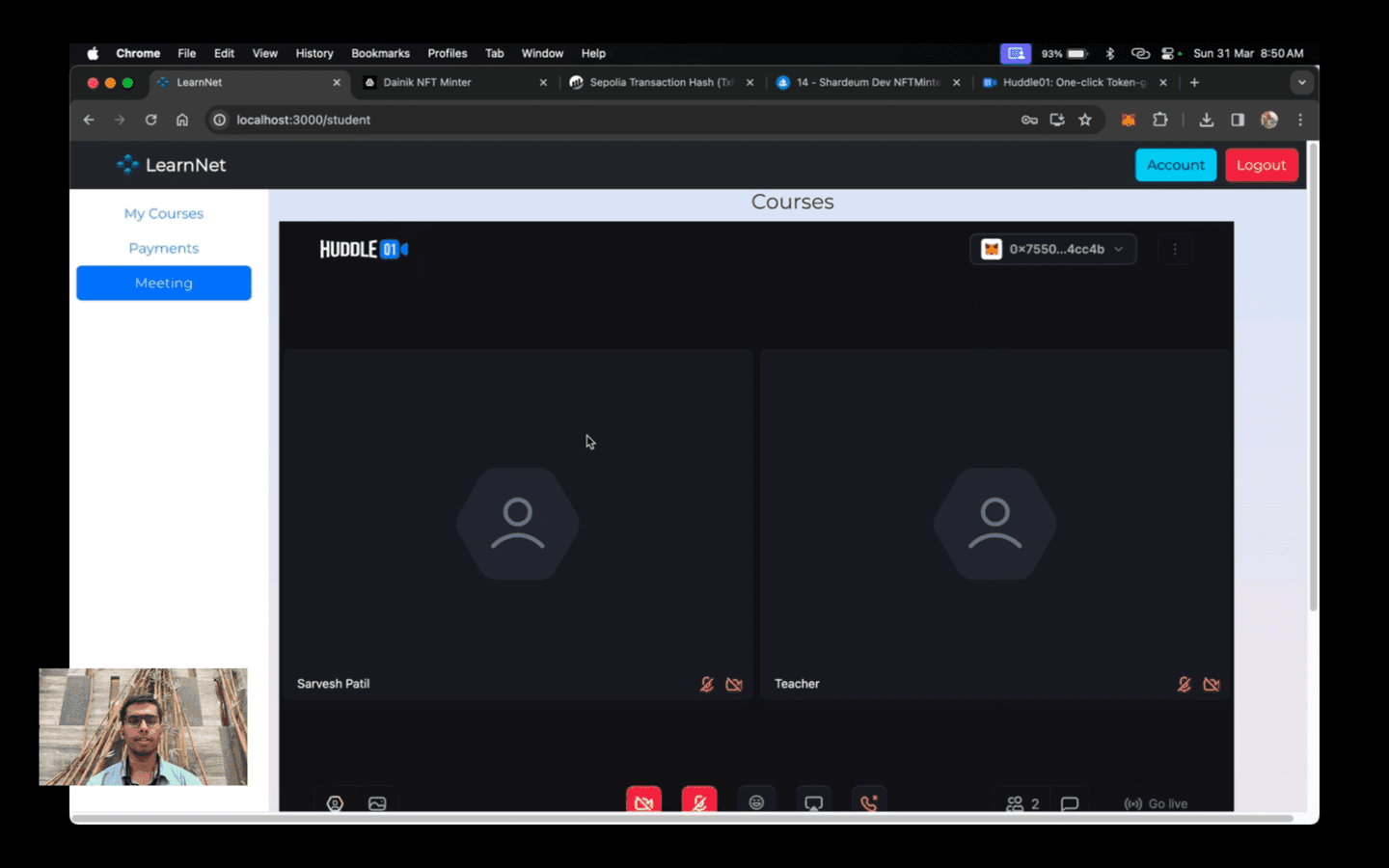The image size is (1389, 868).
Task: Open the avatar settings icon in meeting toolbar
Action: pos(335,803)
